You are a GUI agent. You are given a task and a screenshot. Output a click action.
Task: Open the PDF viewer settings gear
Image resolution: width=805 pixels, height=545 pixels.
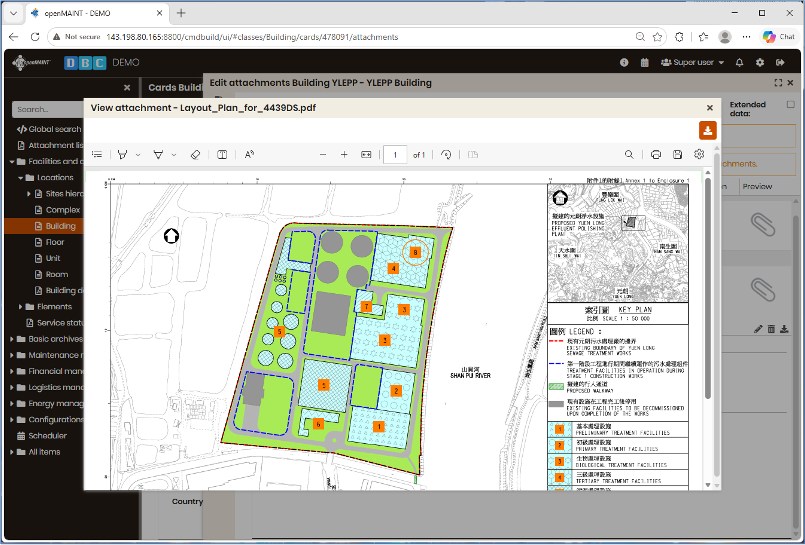tap(699, 154)
